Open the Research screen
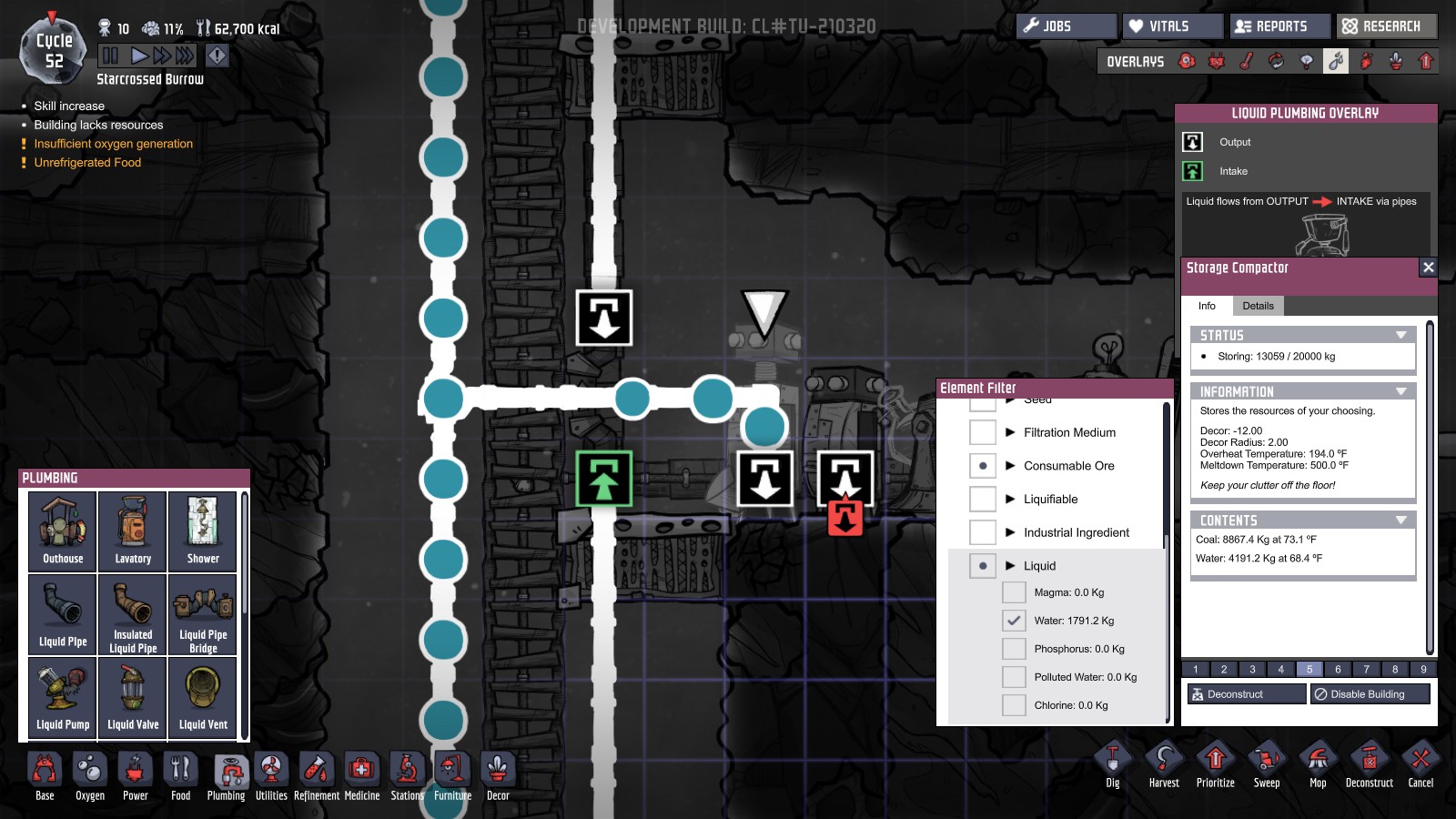1456x819 pixels. 1388,26
